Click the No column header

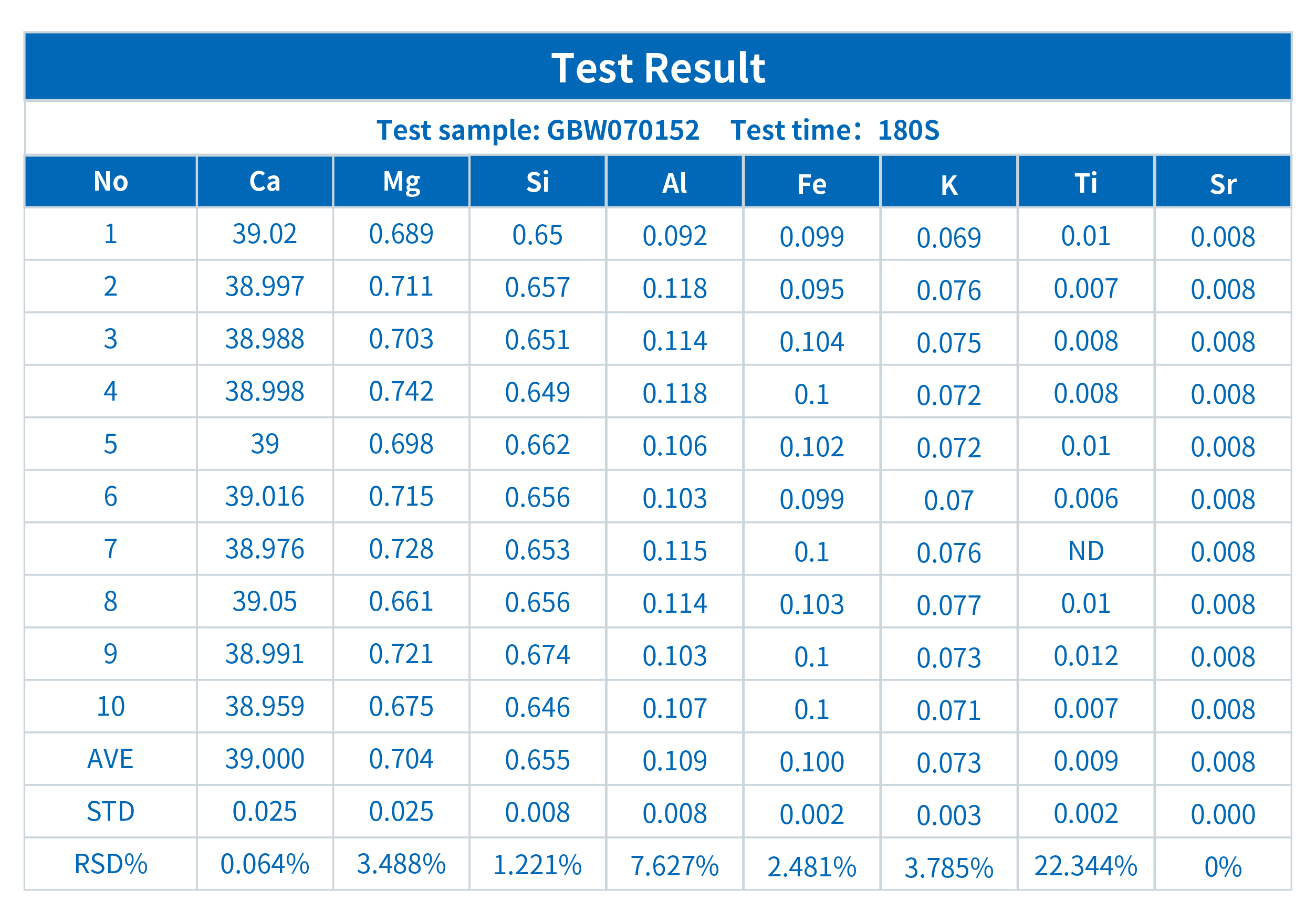coord(111,182)
